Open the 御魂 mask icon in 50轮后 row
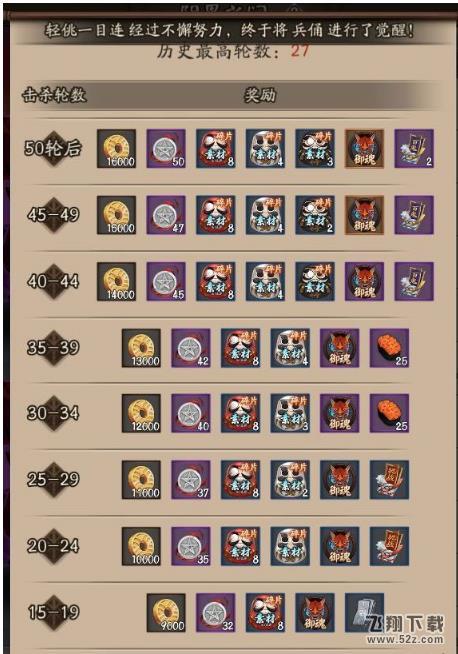This screenshot has height=654, width=458. pos(365,148)
